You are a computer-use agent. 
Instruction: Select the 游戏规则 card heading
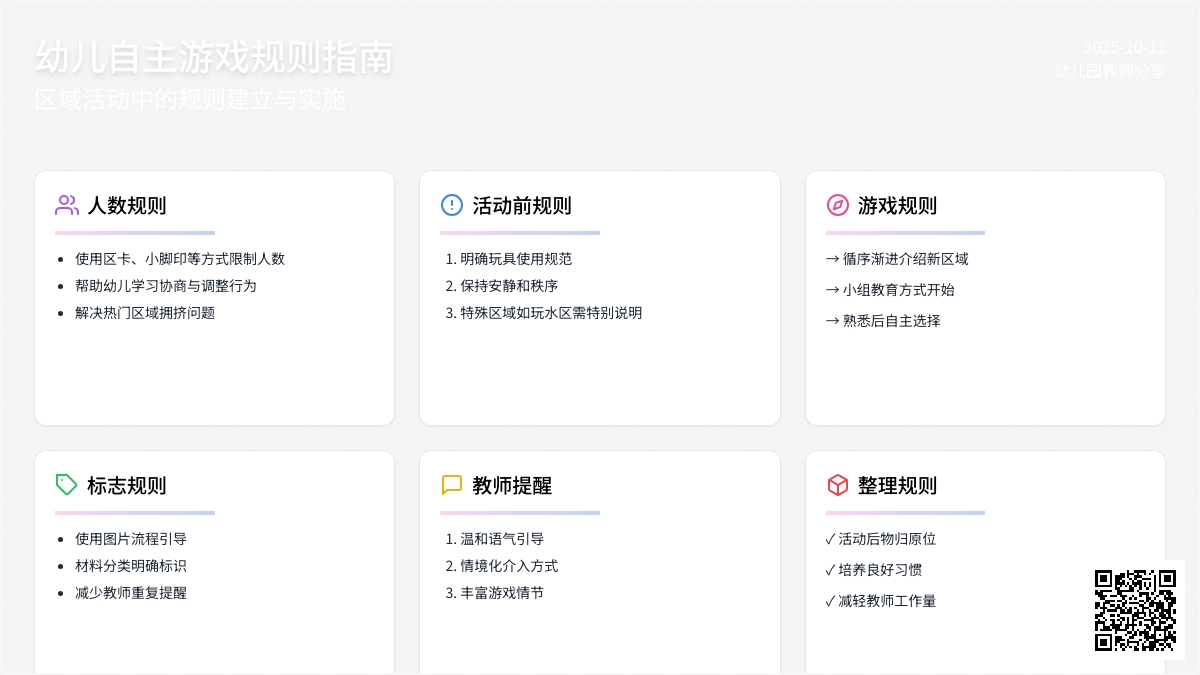tap(897, 206)
